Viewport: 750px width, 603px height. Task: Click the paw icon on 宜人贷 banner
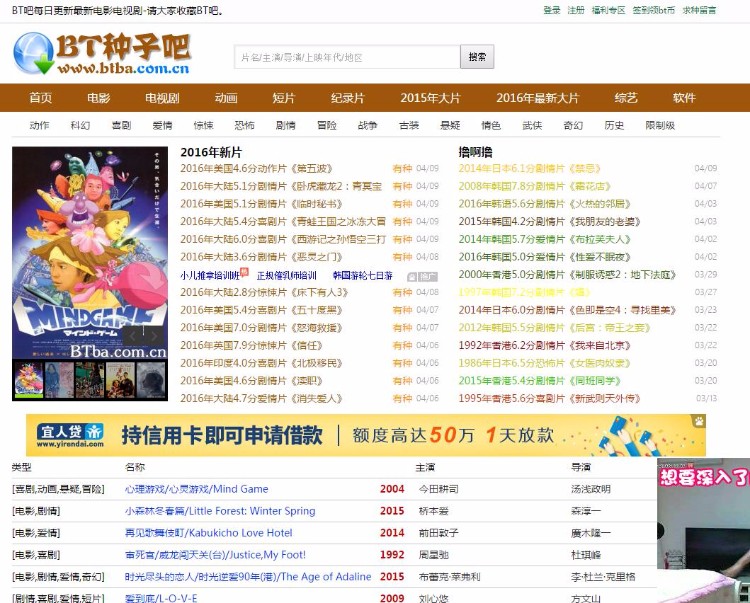pos(698,421)
